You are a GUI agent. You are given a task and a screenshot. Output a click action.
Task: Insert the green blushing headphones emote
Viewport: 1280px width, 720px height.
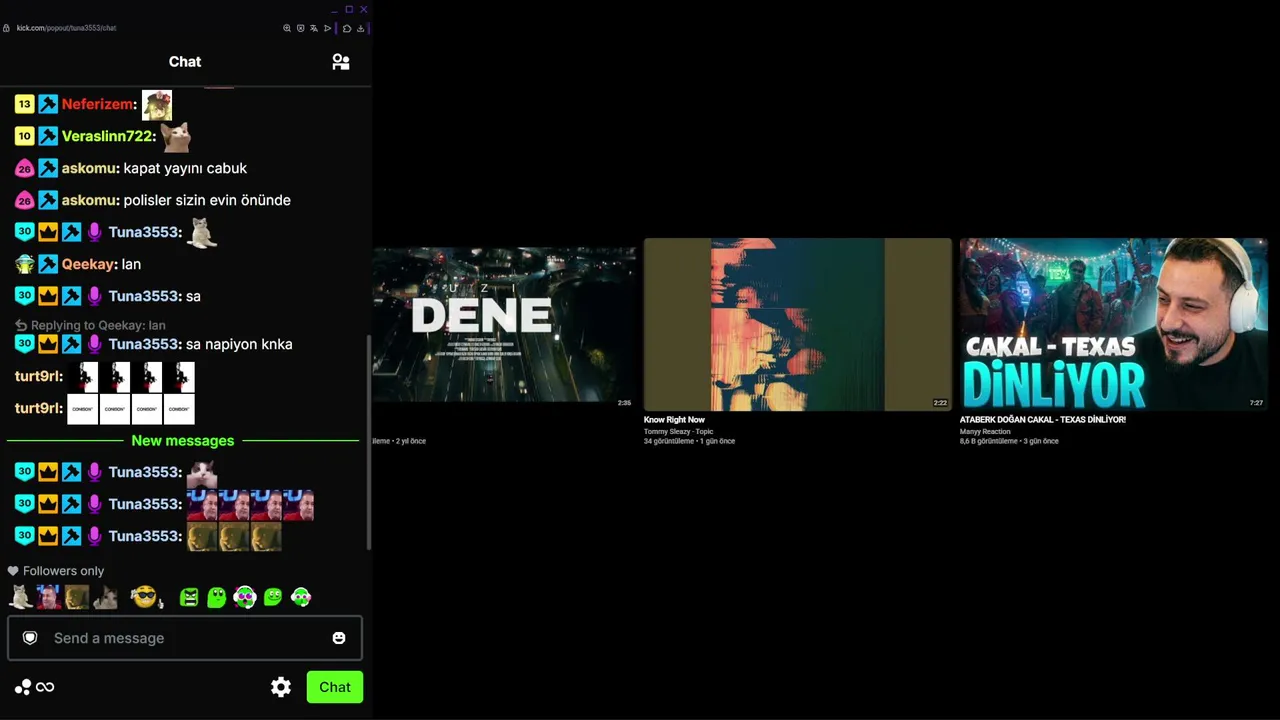[x=301, y=597]
